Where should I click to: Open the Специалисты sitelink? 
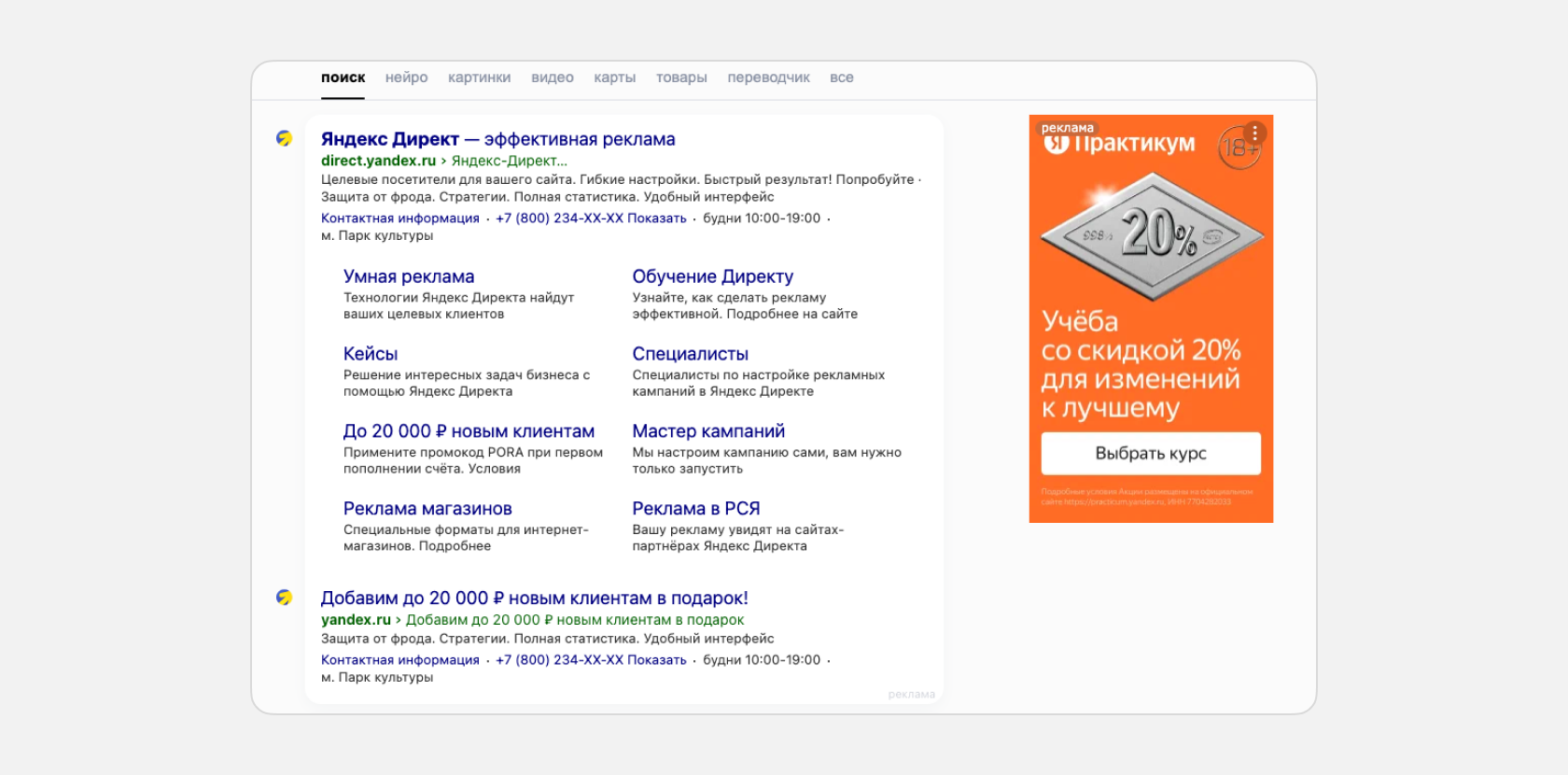691,354
